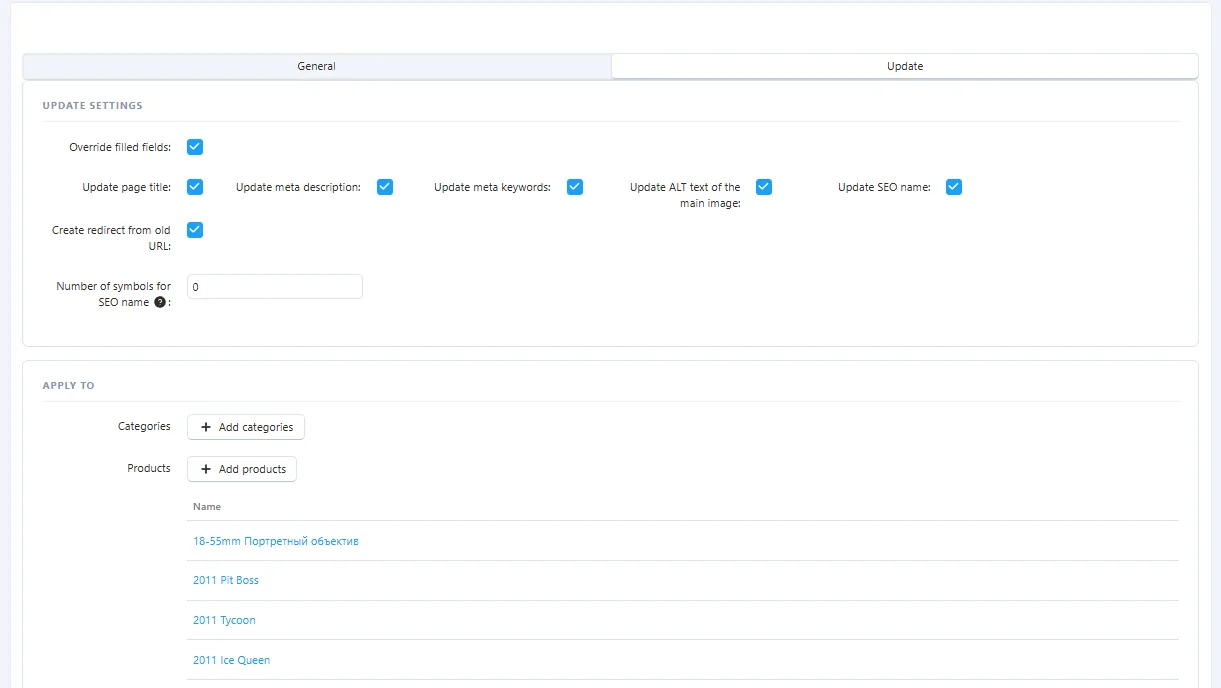The image size is (1221, 688).
Task: Toggle the Update SEO name checkbox
Action: [954, 187]
